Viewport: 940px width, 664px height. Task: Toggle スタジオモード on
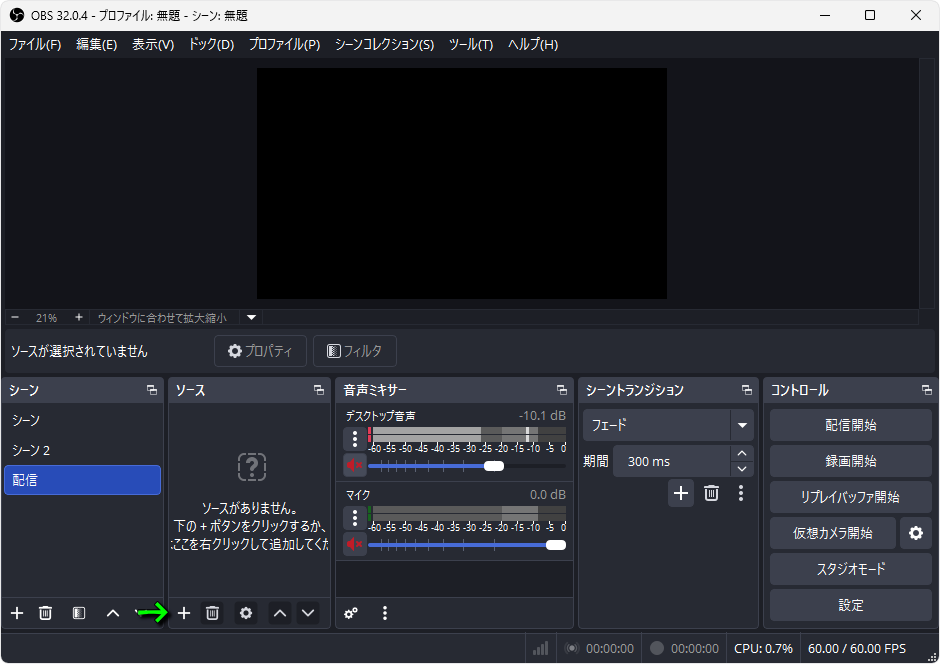tap(850, 569)
